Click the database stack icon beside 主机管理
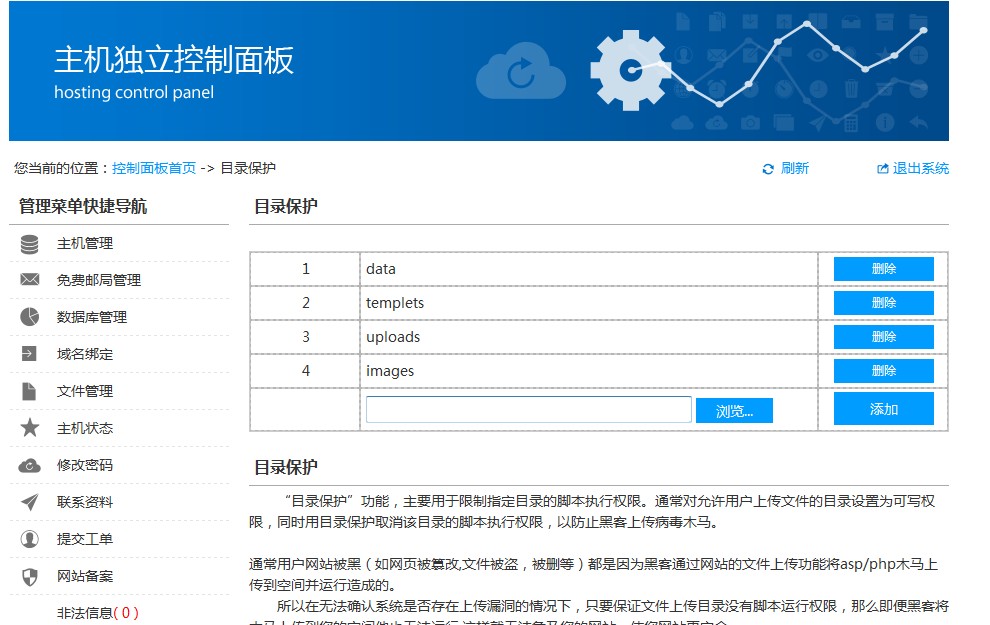This screenshot has width=990, height=625. point(30,244)
